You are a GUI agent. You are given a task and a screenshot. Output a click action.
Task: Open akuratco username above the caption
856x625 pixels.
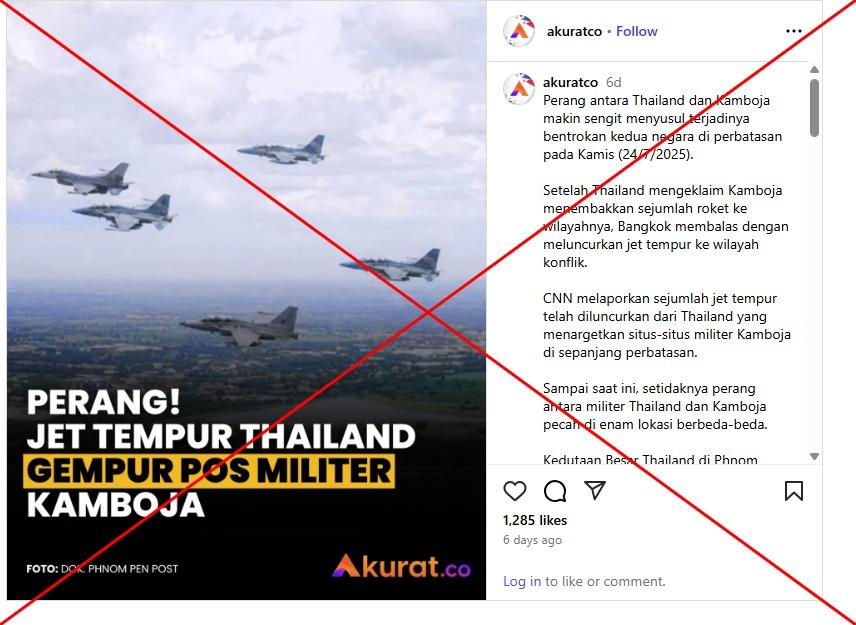570,82
